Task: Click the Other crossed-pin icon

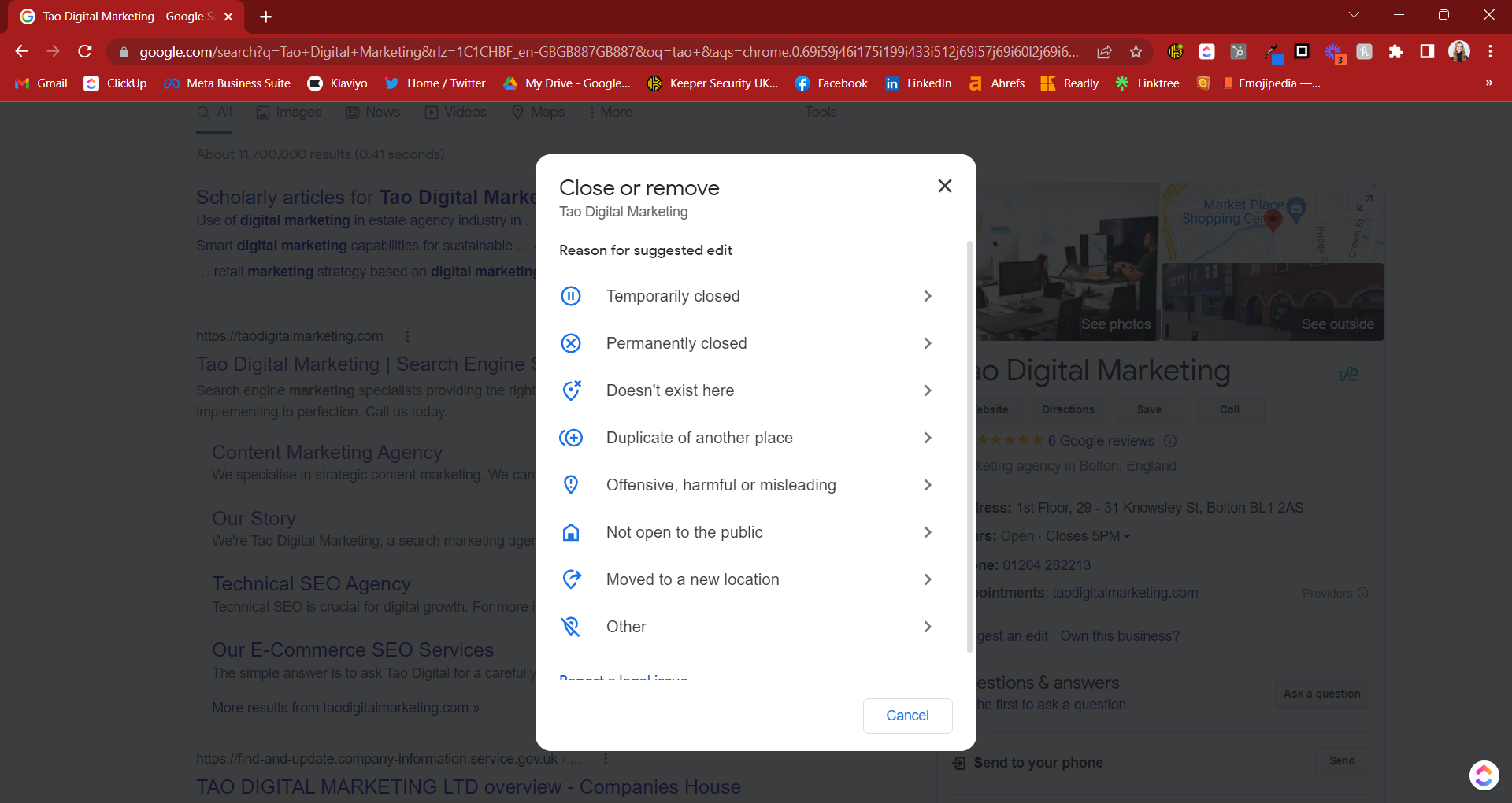Action: click(x=571, y=627)
